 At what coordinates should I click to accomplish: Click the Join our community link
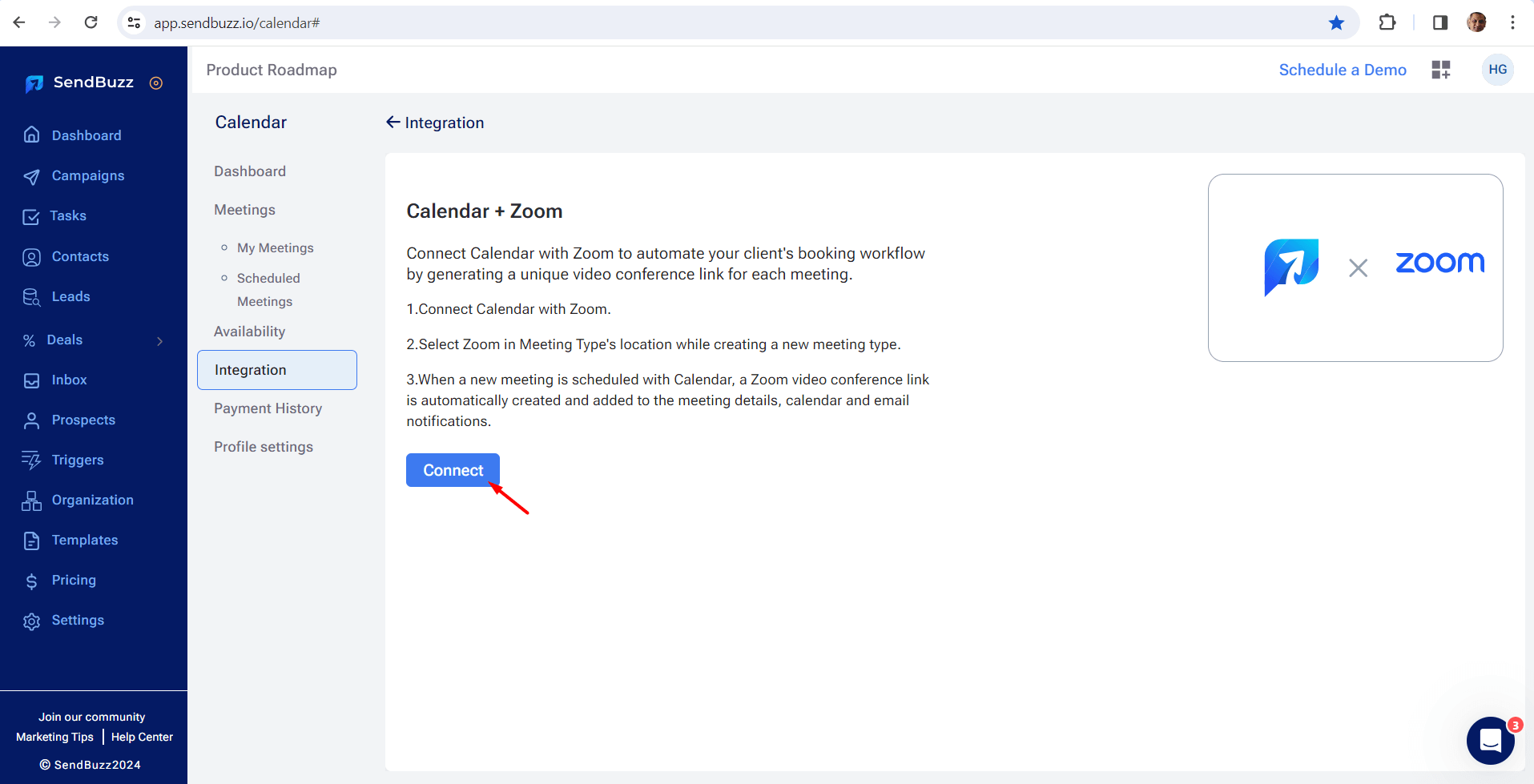[x=91, y=717]
